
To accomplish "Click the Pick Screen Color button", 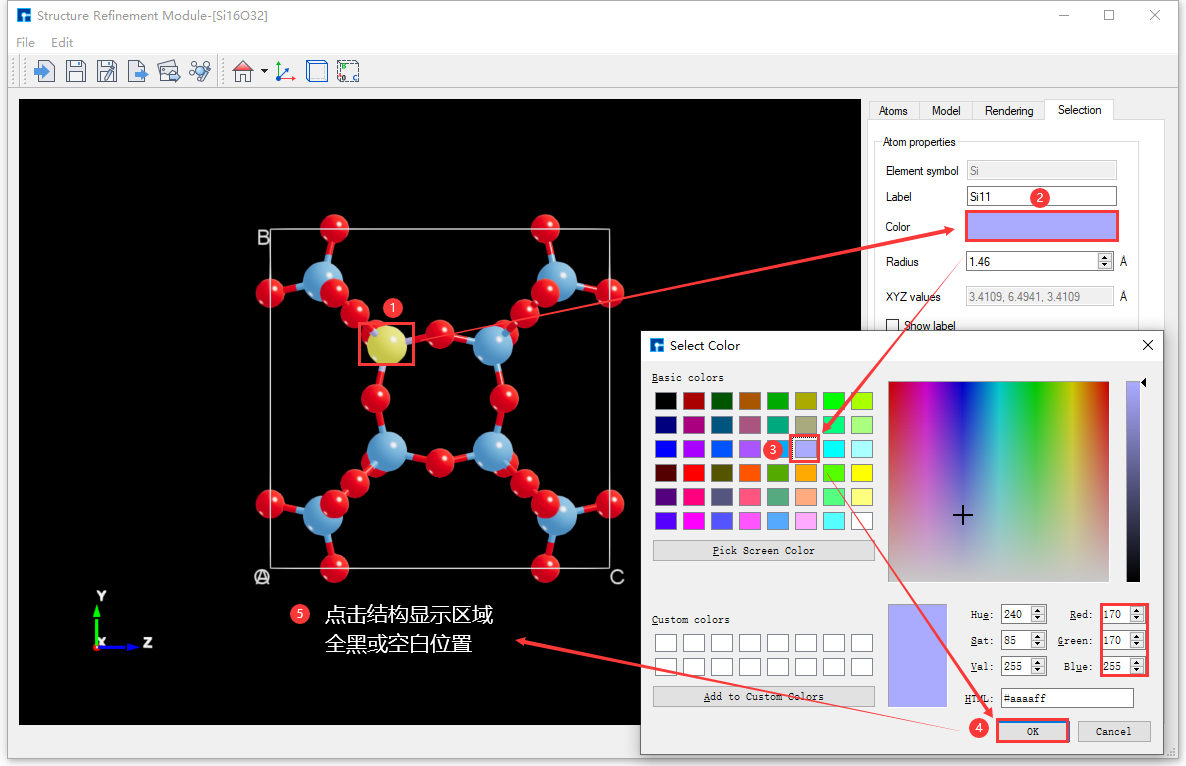I will (763, 551).
